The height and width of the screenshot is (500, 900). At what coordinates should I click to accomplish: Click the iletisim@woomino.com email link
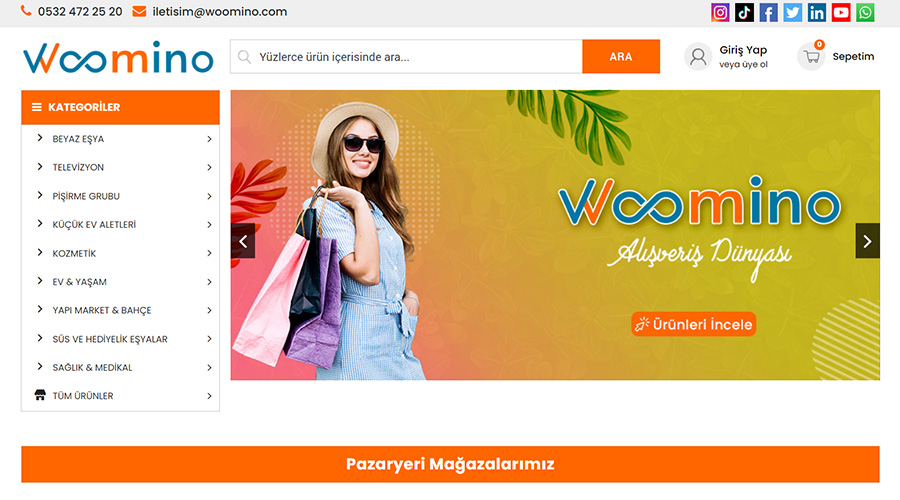219,11
